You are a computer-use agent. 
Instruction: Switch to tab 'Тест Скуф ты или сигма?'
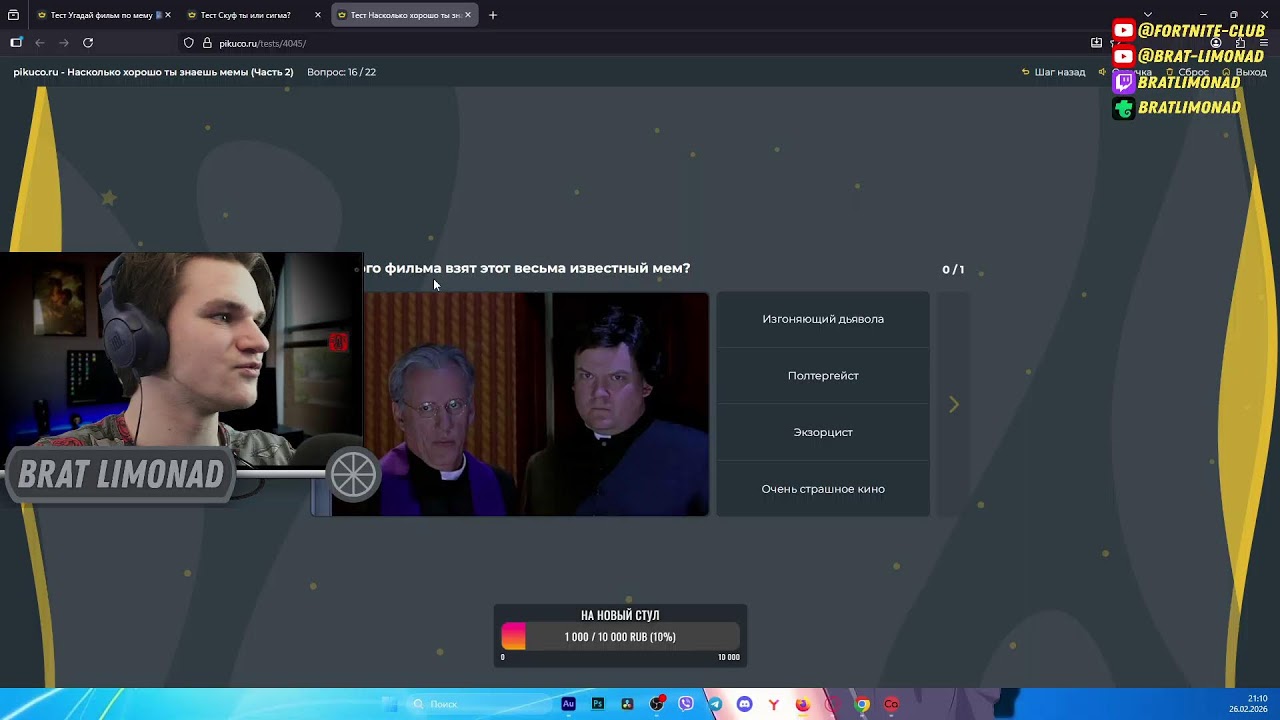click(x=245, y=15)
